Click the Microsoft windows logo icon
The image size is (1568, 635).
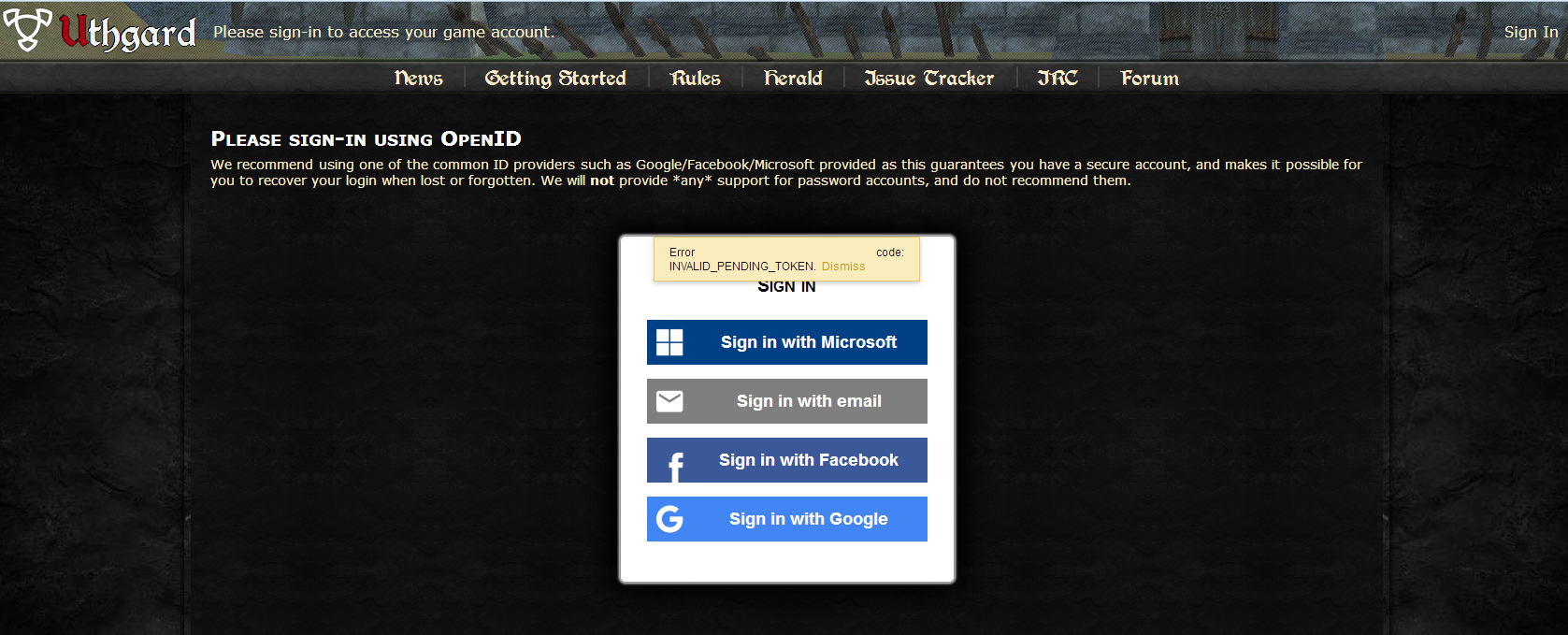pos(669,342)
